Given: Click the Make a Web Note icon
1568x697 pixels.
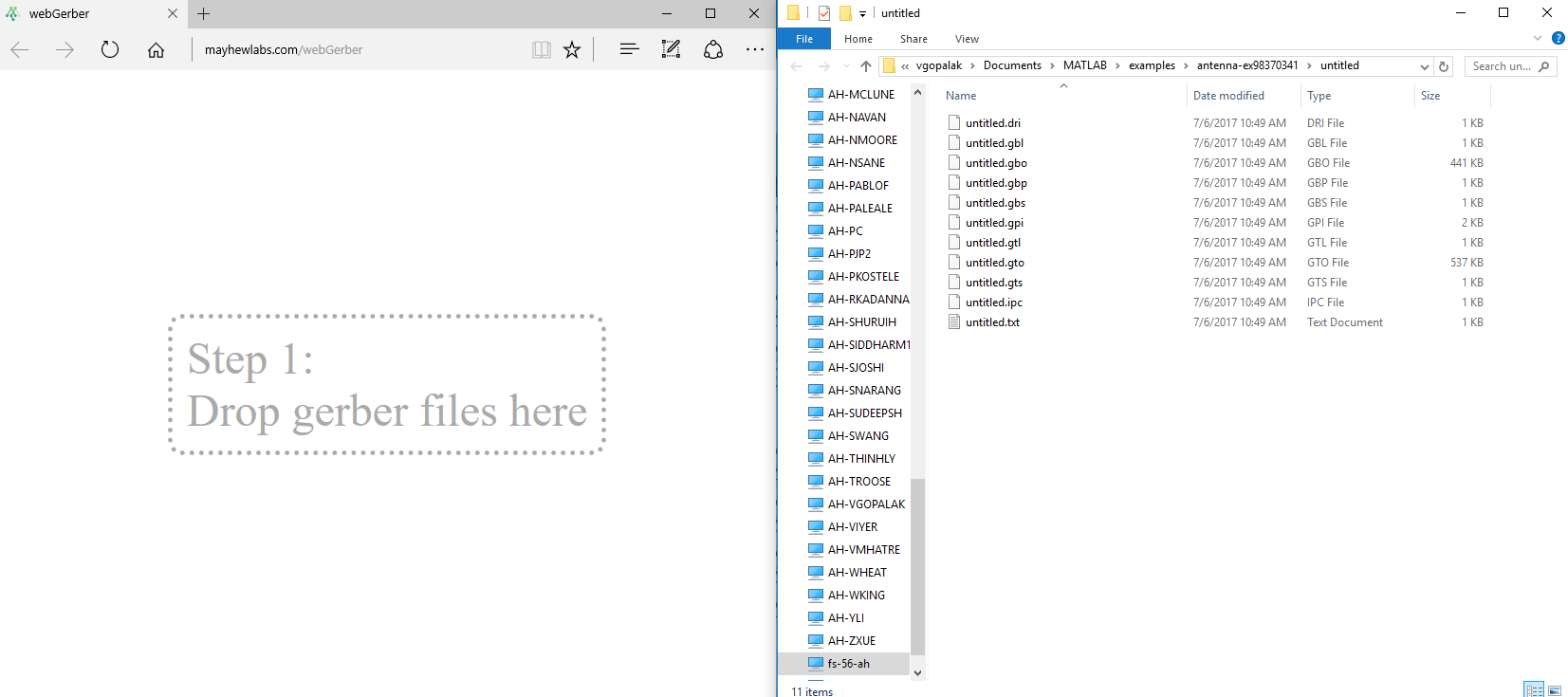Looking at the screenshot, I should click(671, 49).
